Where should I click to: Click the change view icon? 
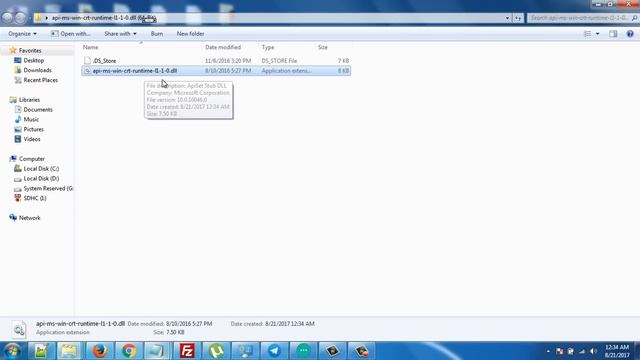coord(587,34)
